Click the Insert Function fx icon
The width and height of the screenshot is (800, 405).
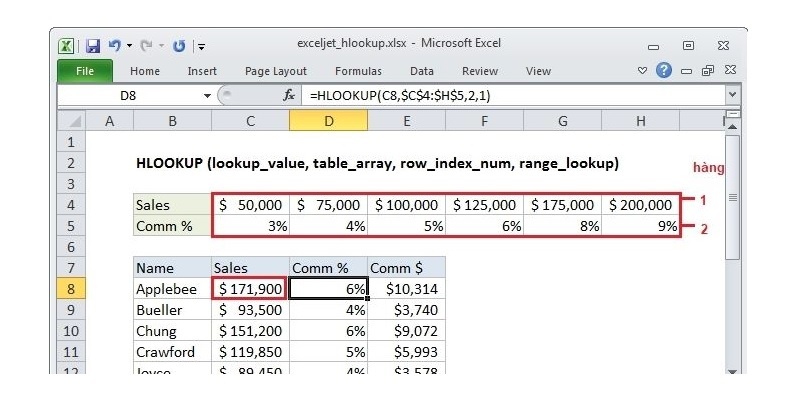[289, 95]
